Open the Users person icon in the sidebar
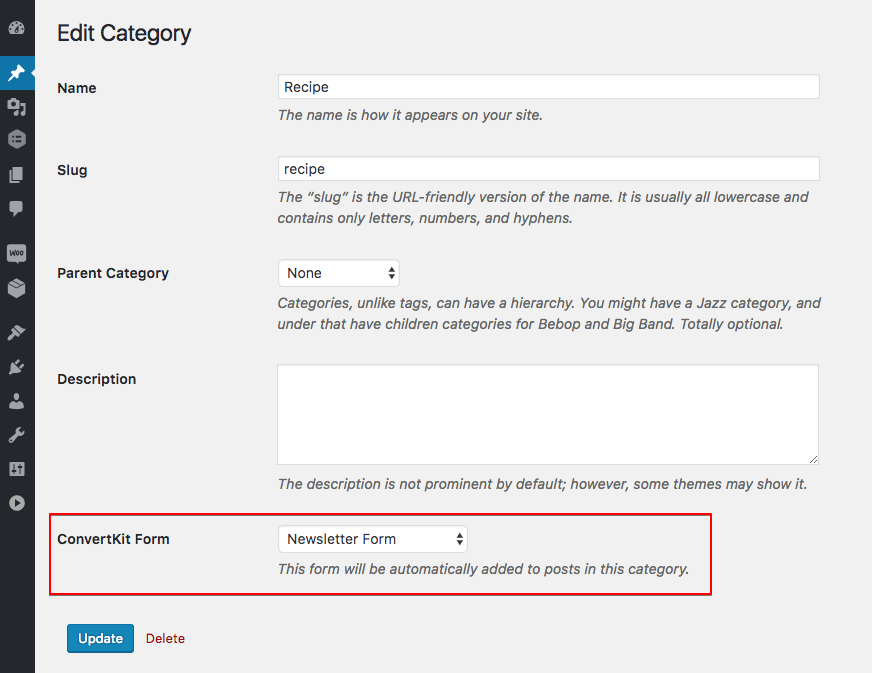872x673 pixels. (16, 400)
